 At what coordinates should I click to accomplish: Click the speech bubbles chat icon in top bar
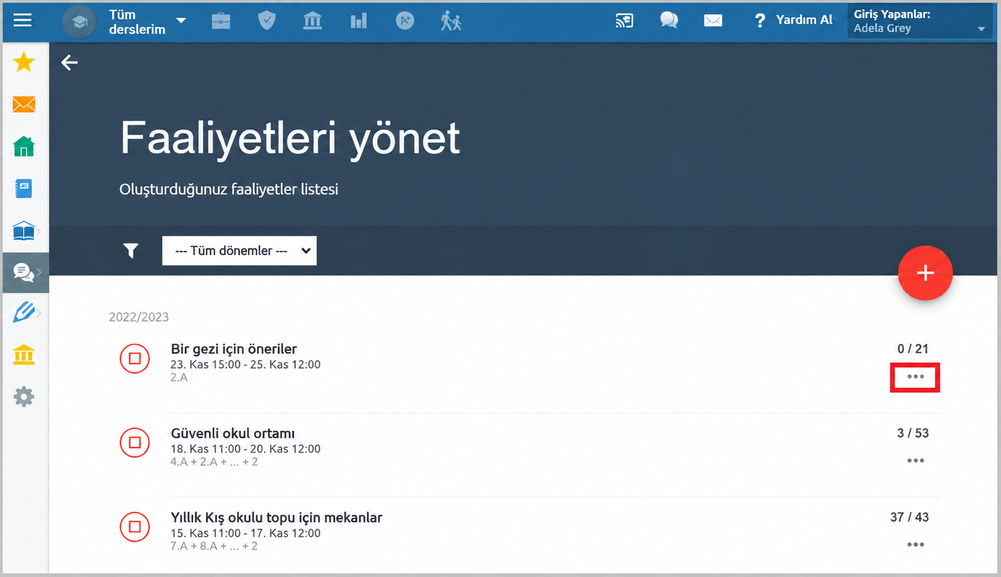click(x=669, y=20)
